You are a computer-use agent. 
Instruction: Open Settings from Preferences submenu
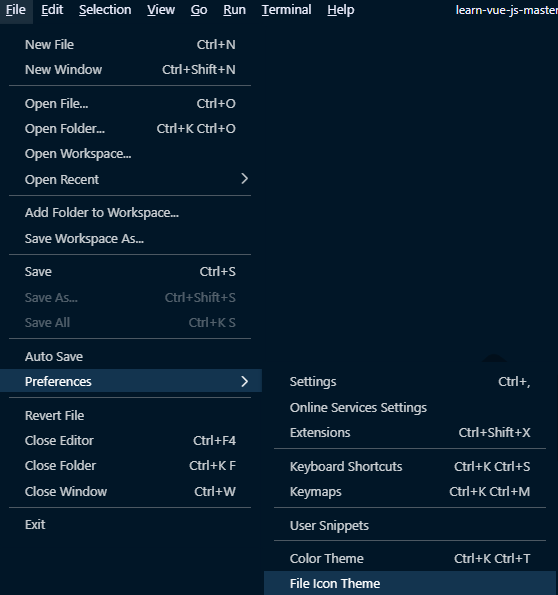coord(410,382)
